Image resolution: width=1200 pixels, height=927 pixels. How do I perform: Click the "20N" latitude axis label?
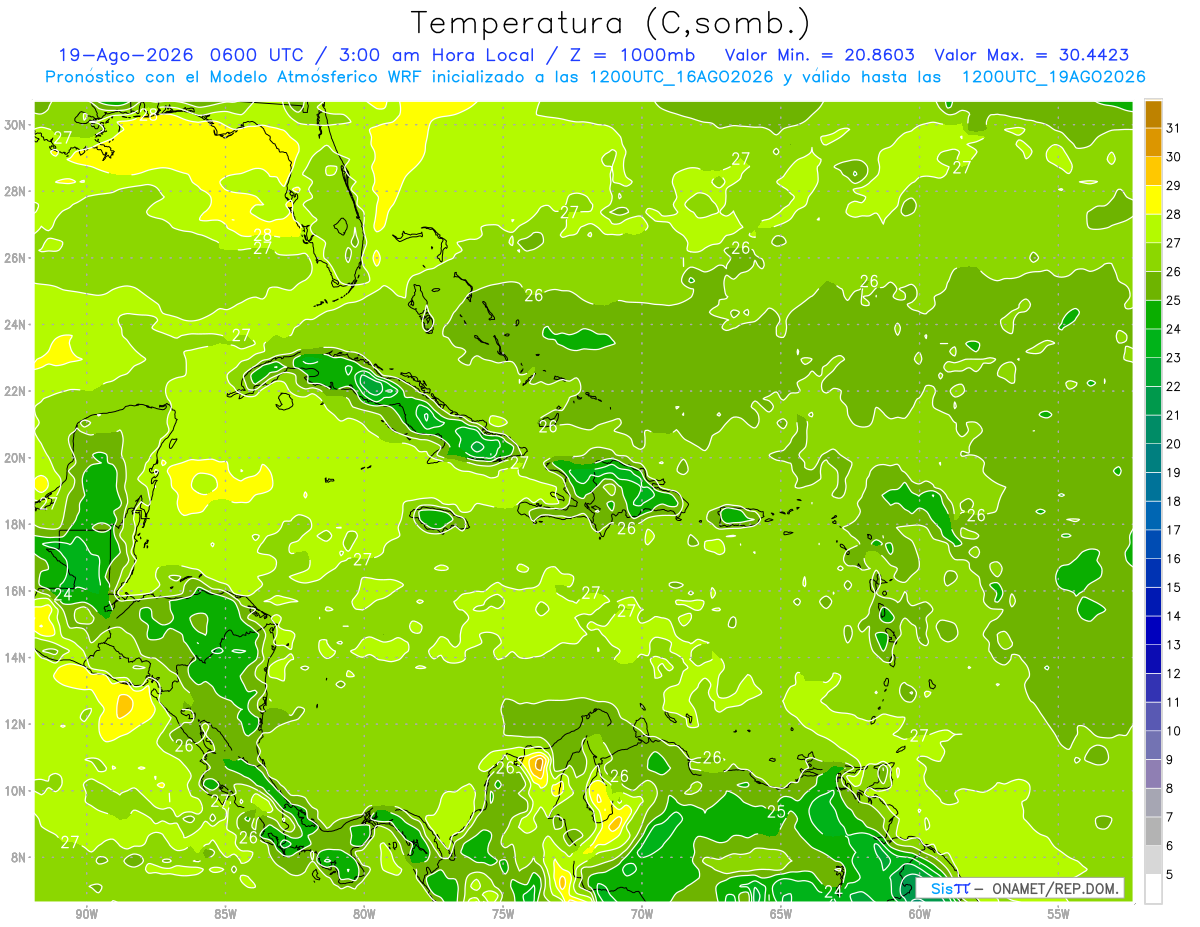(x=16, y=458)
